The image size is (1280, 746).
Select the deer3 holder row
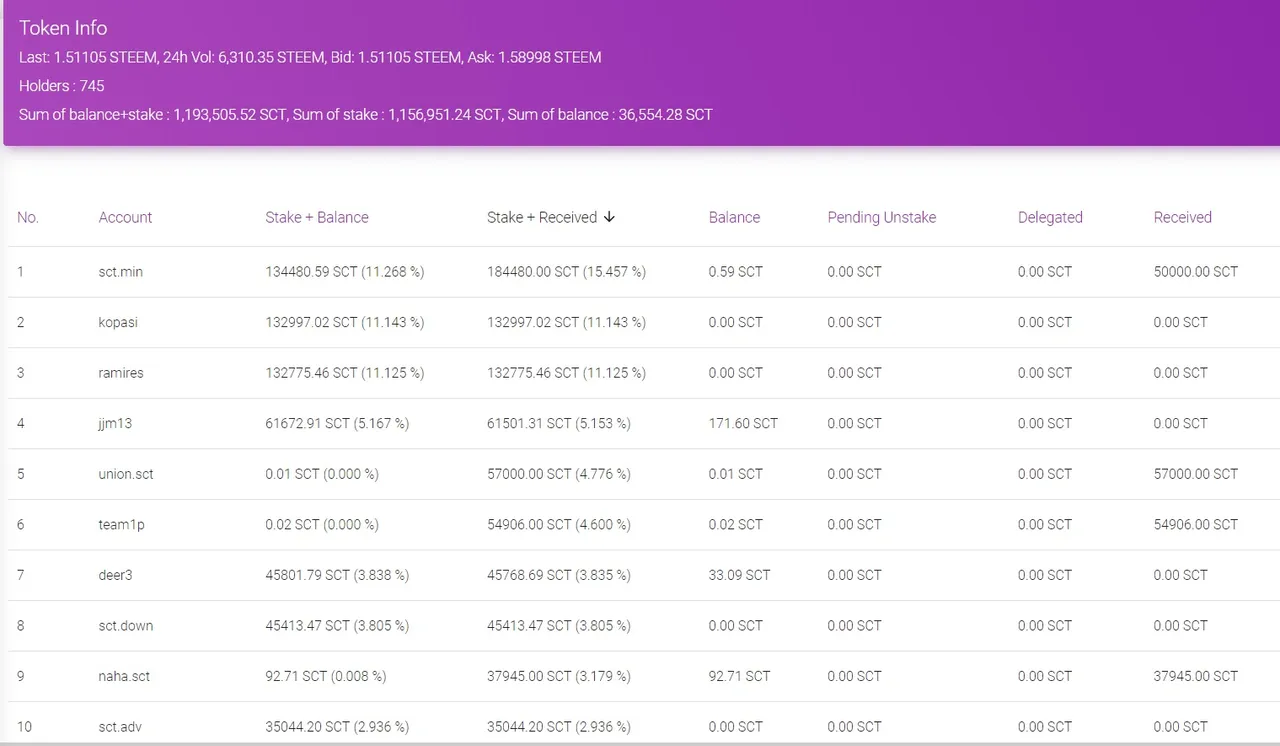point(113,575)
